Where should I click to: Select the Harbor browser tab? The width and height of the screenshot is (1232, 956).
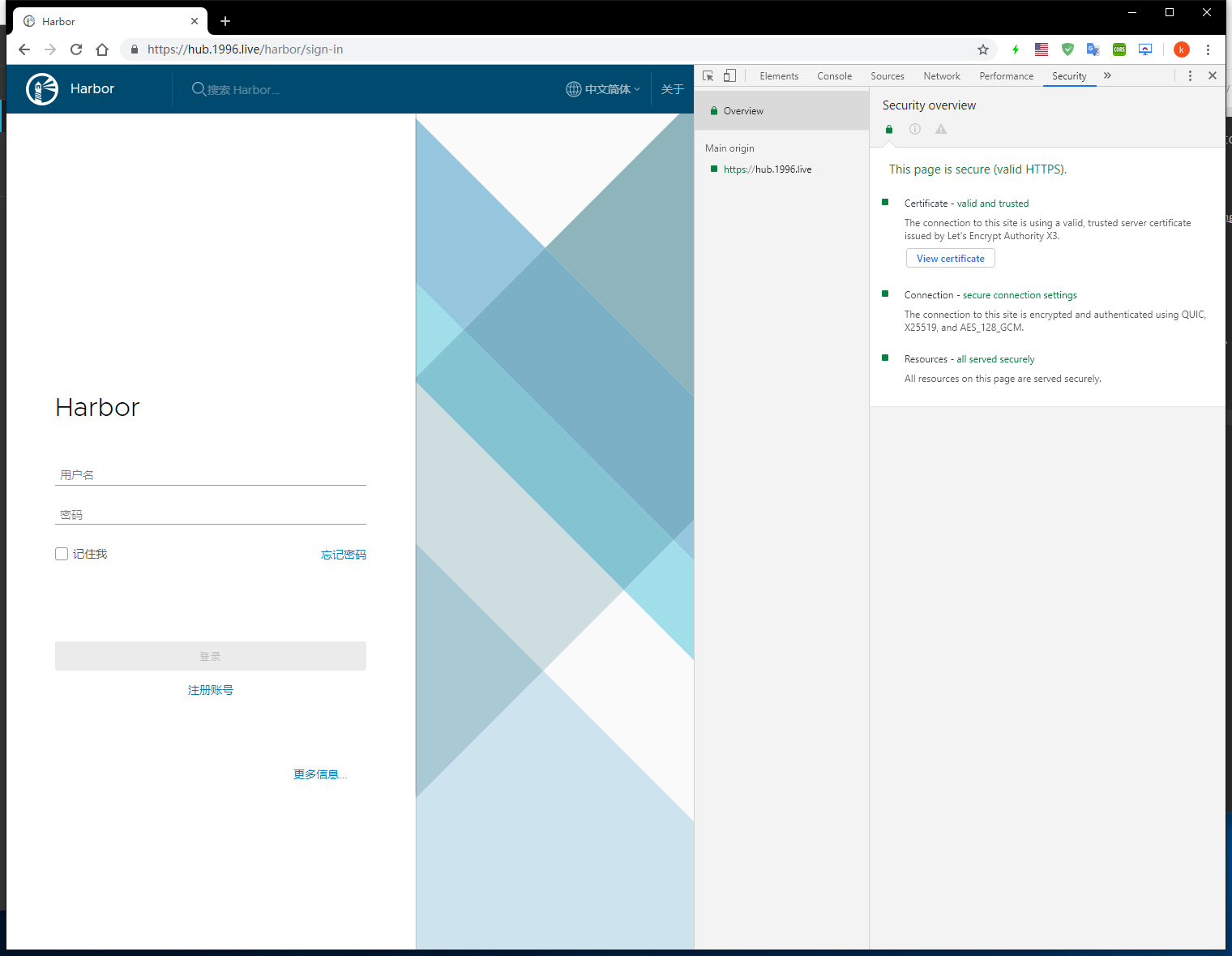[x=110, y=21]
